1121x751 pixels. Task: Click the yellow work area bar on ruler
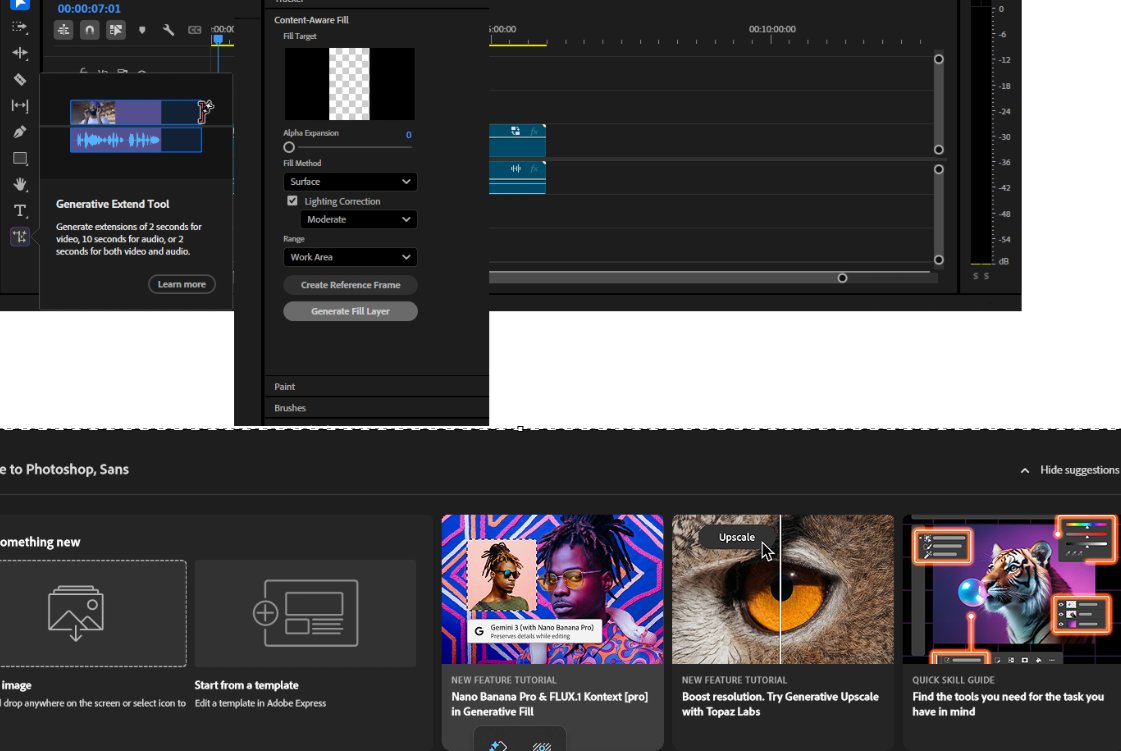[x=518, y=45]
